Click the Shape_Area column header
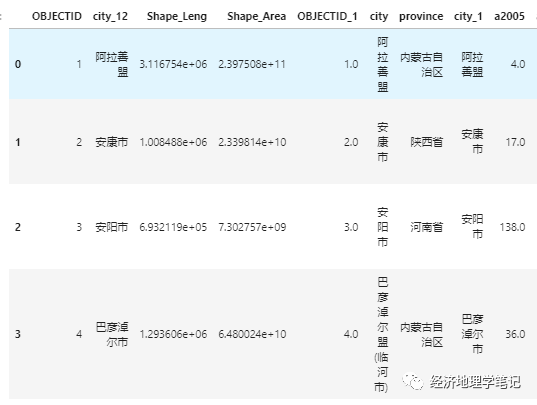537x405 pixels. [257, 16]
